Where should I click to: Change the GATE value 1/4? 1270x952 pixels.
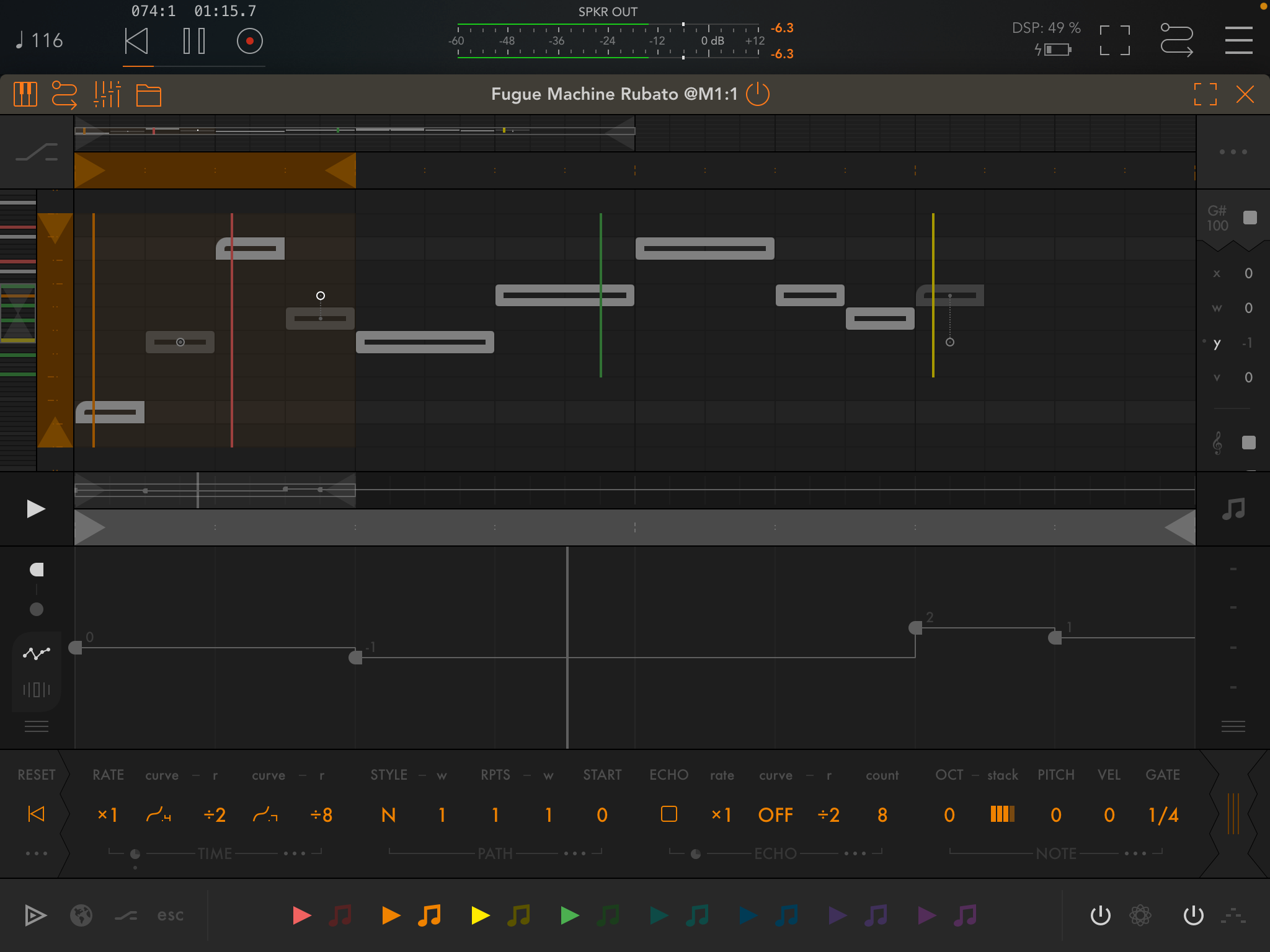[x=1163, y=814]
